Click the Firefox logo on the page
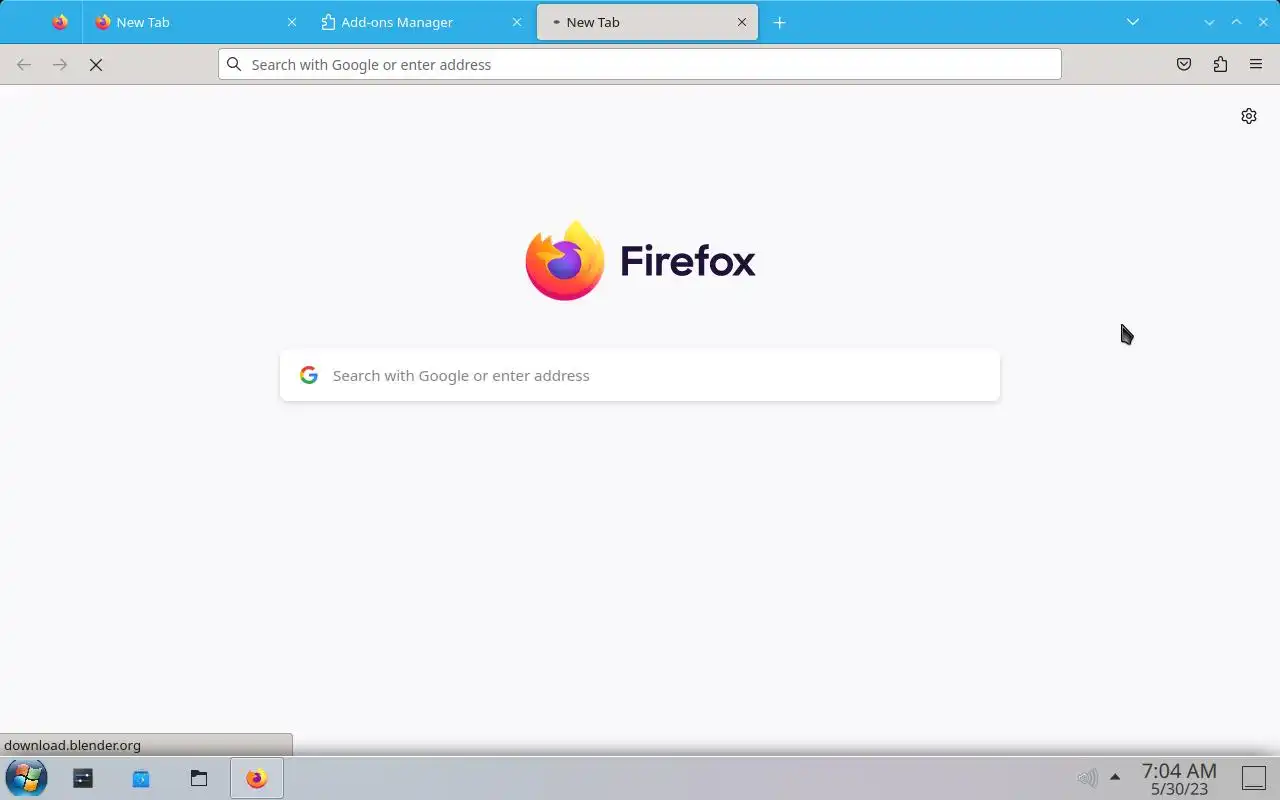The height and width of the screenshot is (800, 1280). (640, 261)
